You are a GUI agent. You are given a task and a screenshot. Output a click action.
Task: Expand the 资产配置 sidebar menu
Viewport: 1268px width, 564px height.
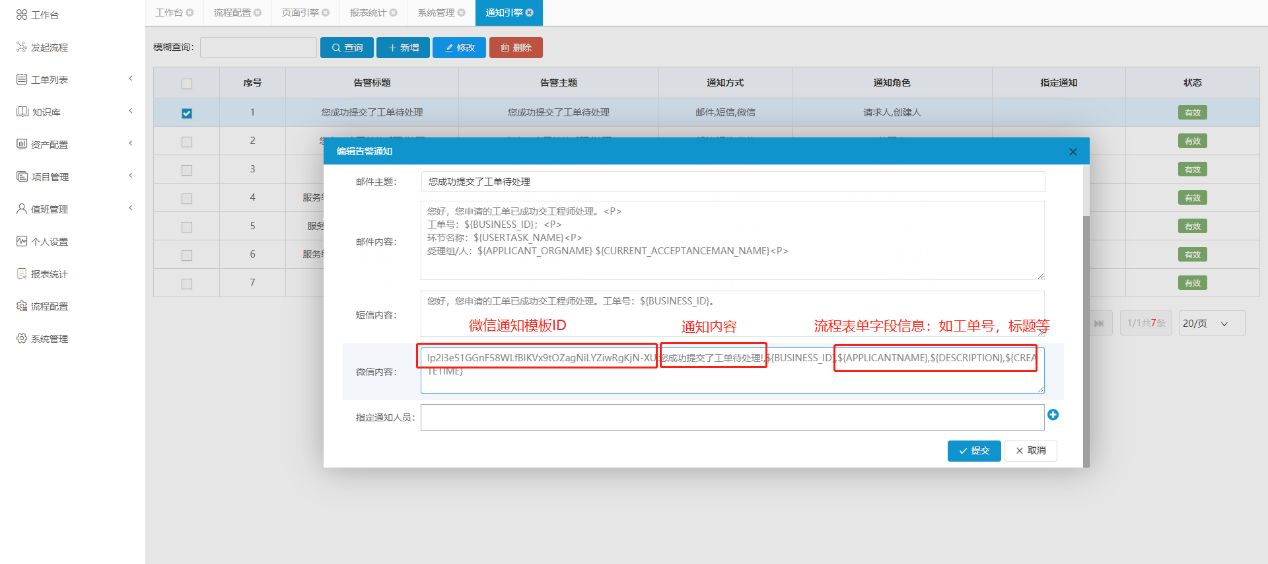pyautogui.click(x=130, y=144)
